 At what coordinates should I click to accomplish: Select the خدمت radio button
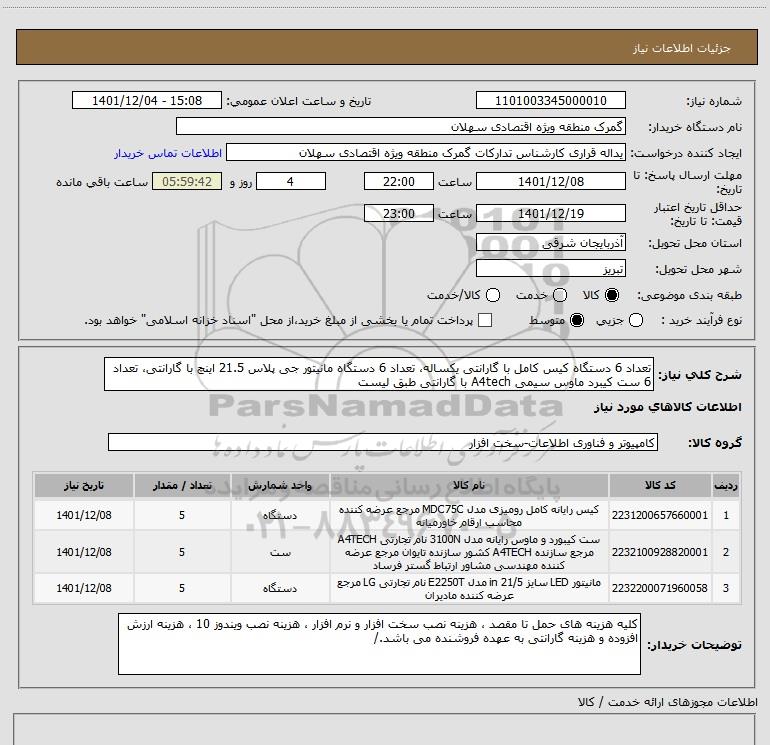coord(560,295)
